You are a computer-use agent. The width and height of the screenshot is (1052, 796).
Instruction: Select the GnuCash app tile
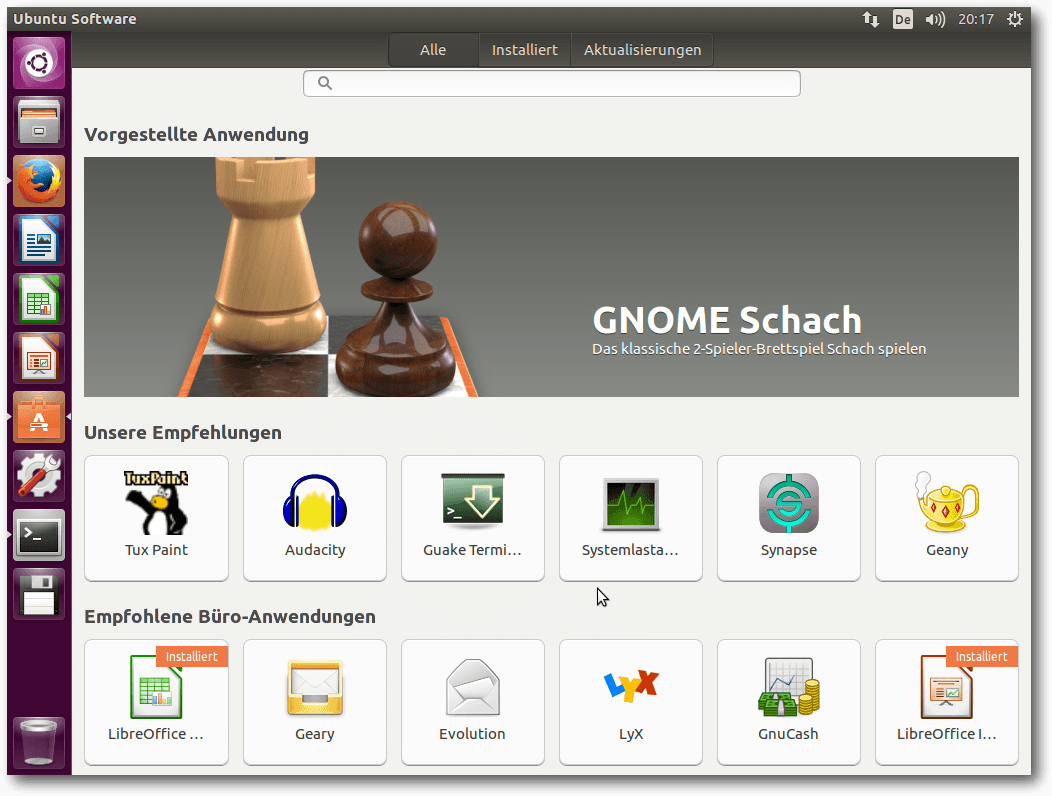pyautogui.click(x=789, y=702)
